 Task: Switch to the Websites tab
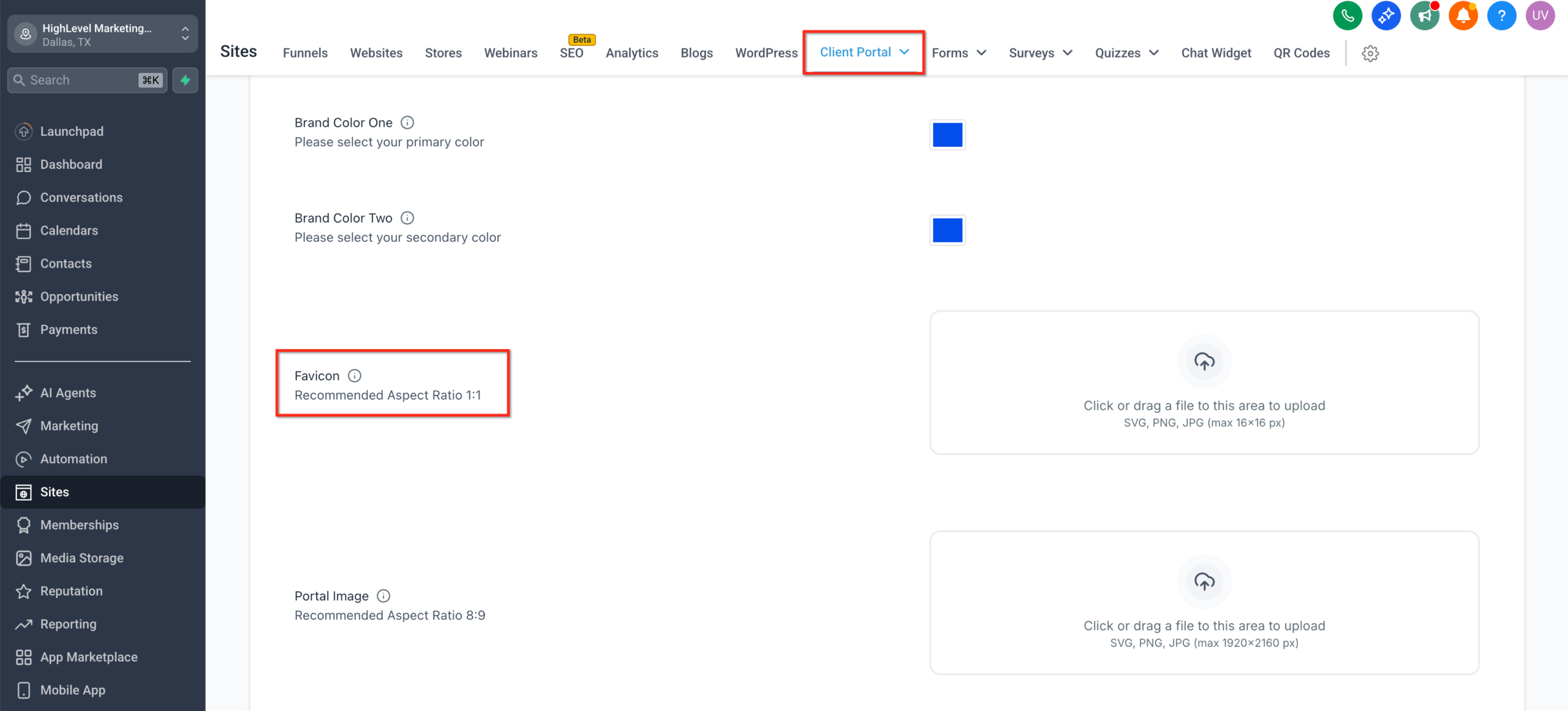376,53
